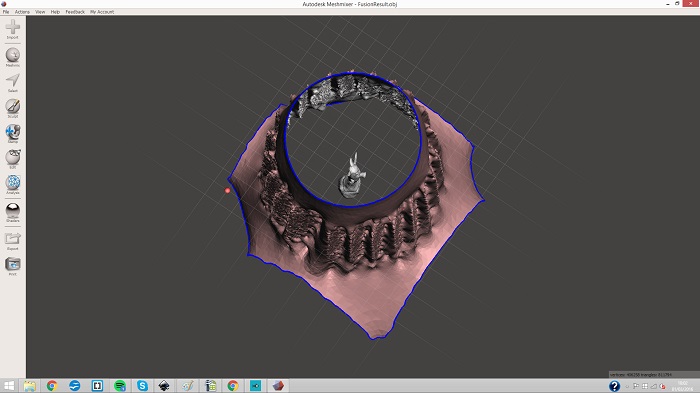Open the Windows Start menu
Screen dimensions: 700x393
(x=8, y=386)
